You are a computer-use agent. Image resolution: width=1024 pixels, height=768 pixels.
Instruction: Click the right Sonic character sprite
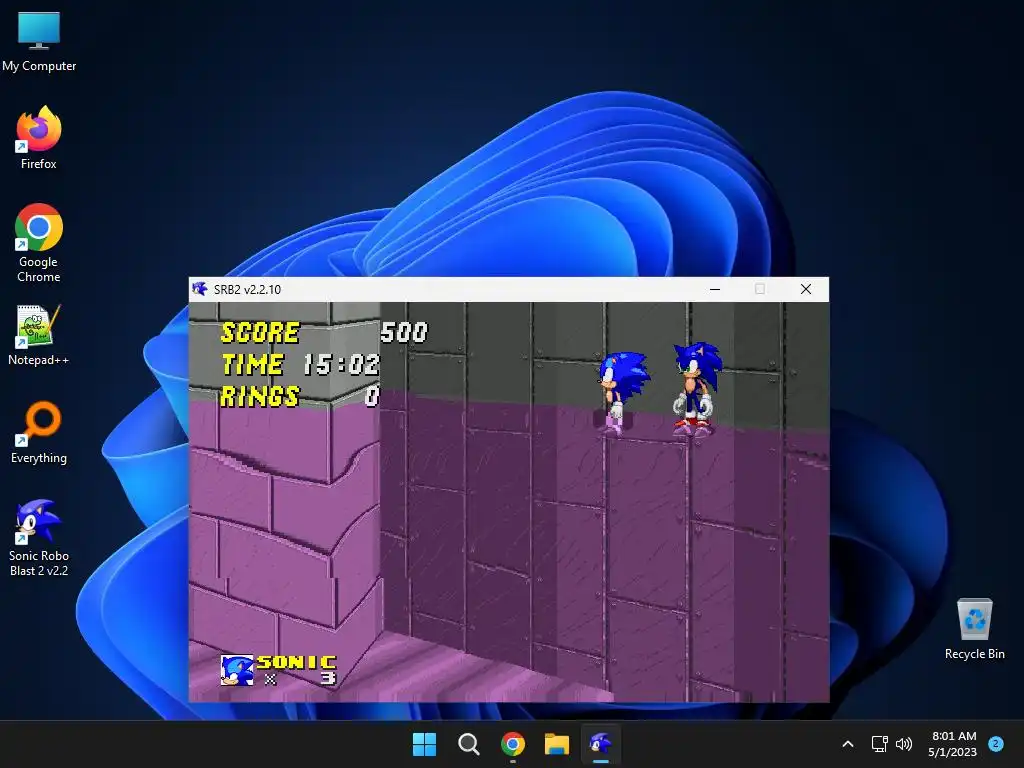pyautogui.click(x=697, y=390)
